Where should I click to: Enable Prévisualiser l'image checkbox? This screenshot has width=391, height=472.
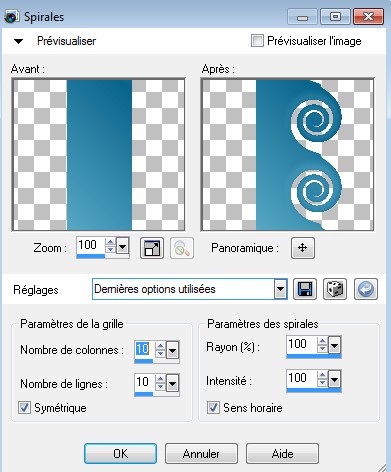257,41
